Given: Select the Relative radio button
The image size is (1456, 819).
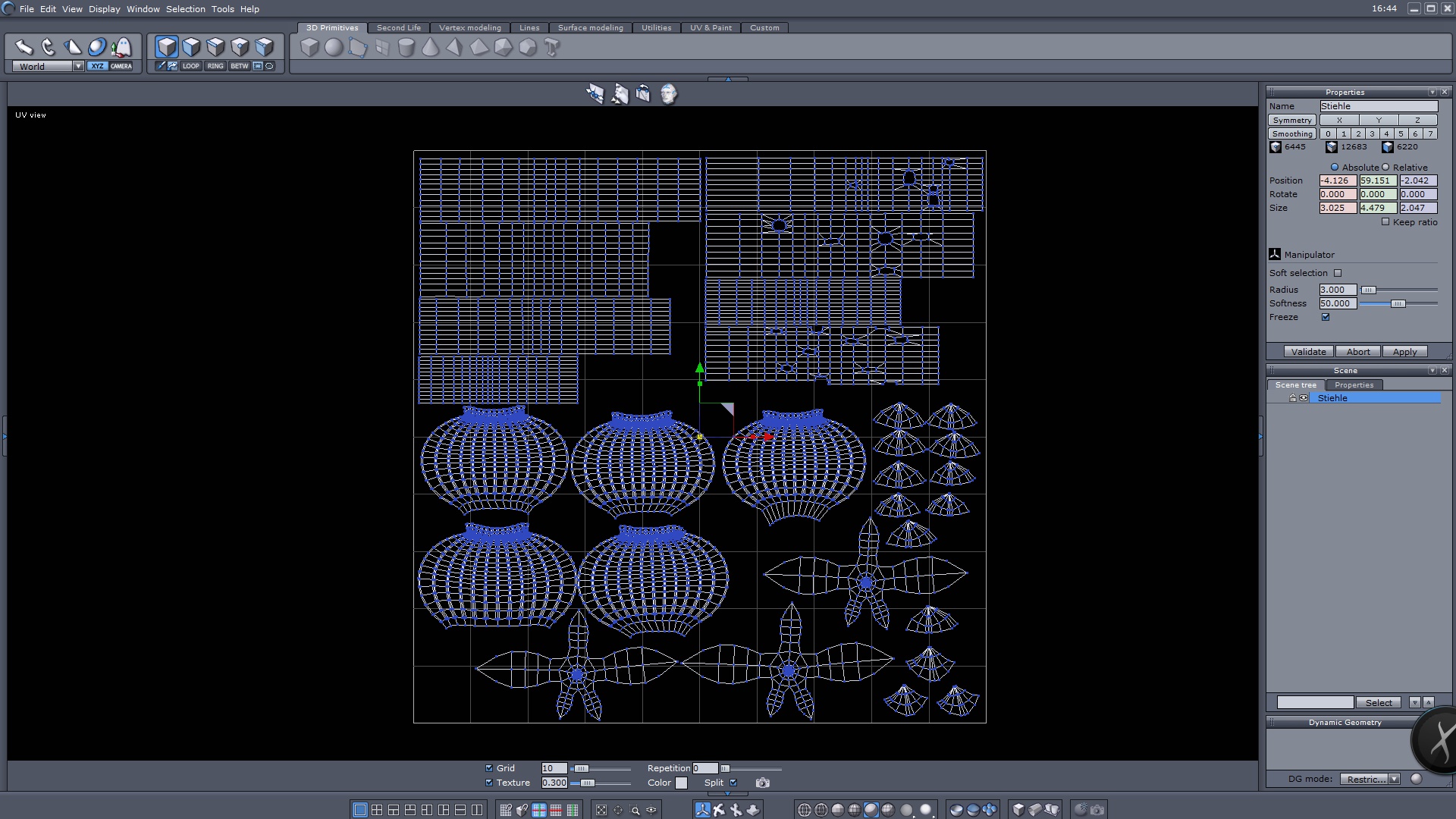Looking at the screenshot, I should (1385, 168).
